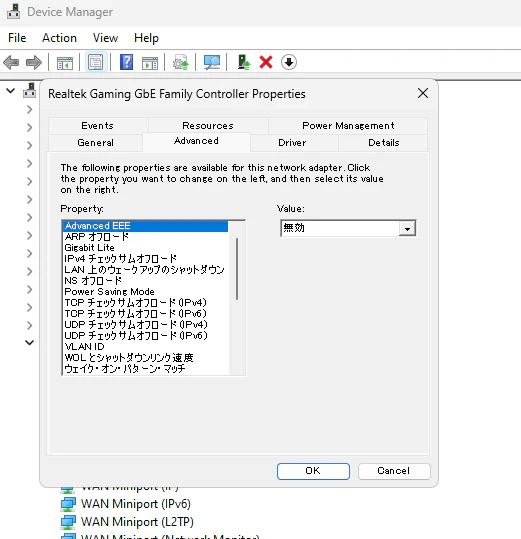Viewport: 521px width, 539px height.
Task: Select the WAN Miniport (L2TP) adapter icon
Action: click(x=68, y=522)
